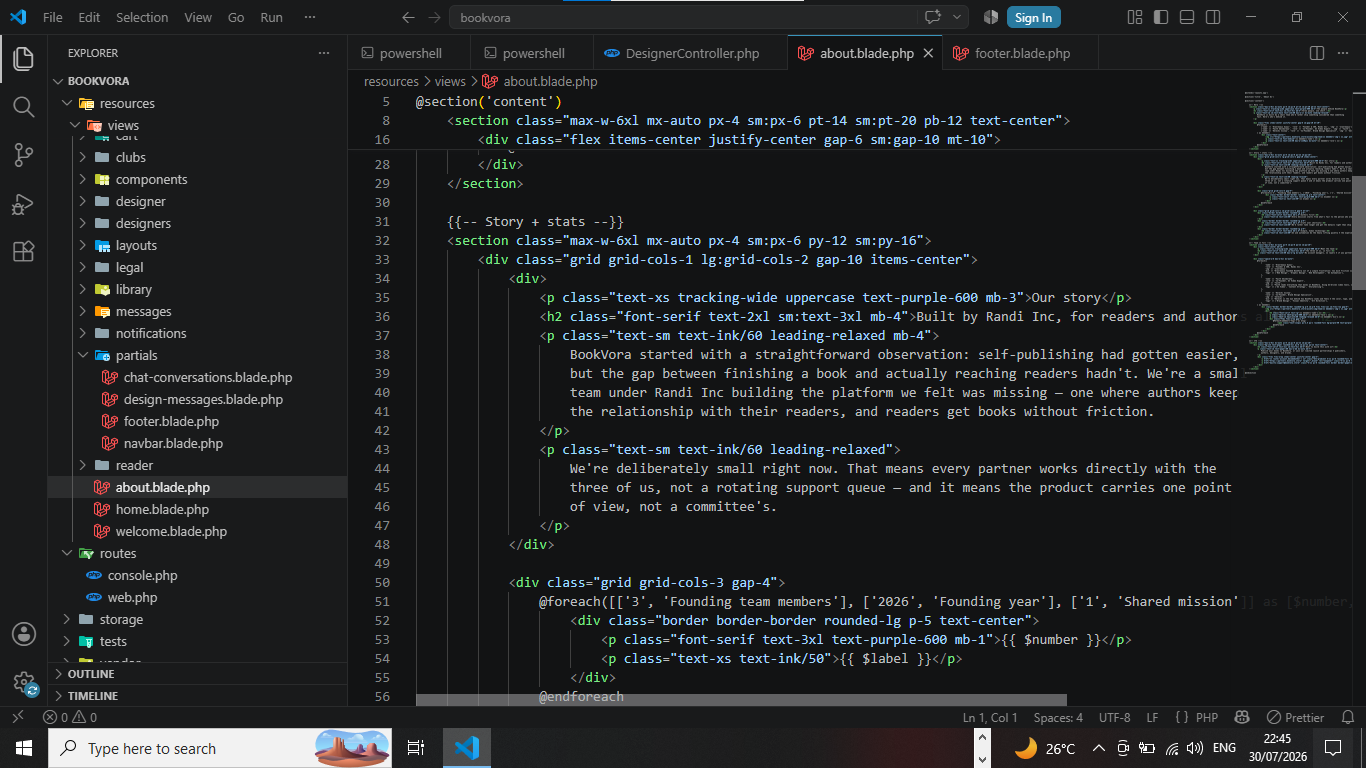Open the Selection menu

(142, 17)
